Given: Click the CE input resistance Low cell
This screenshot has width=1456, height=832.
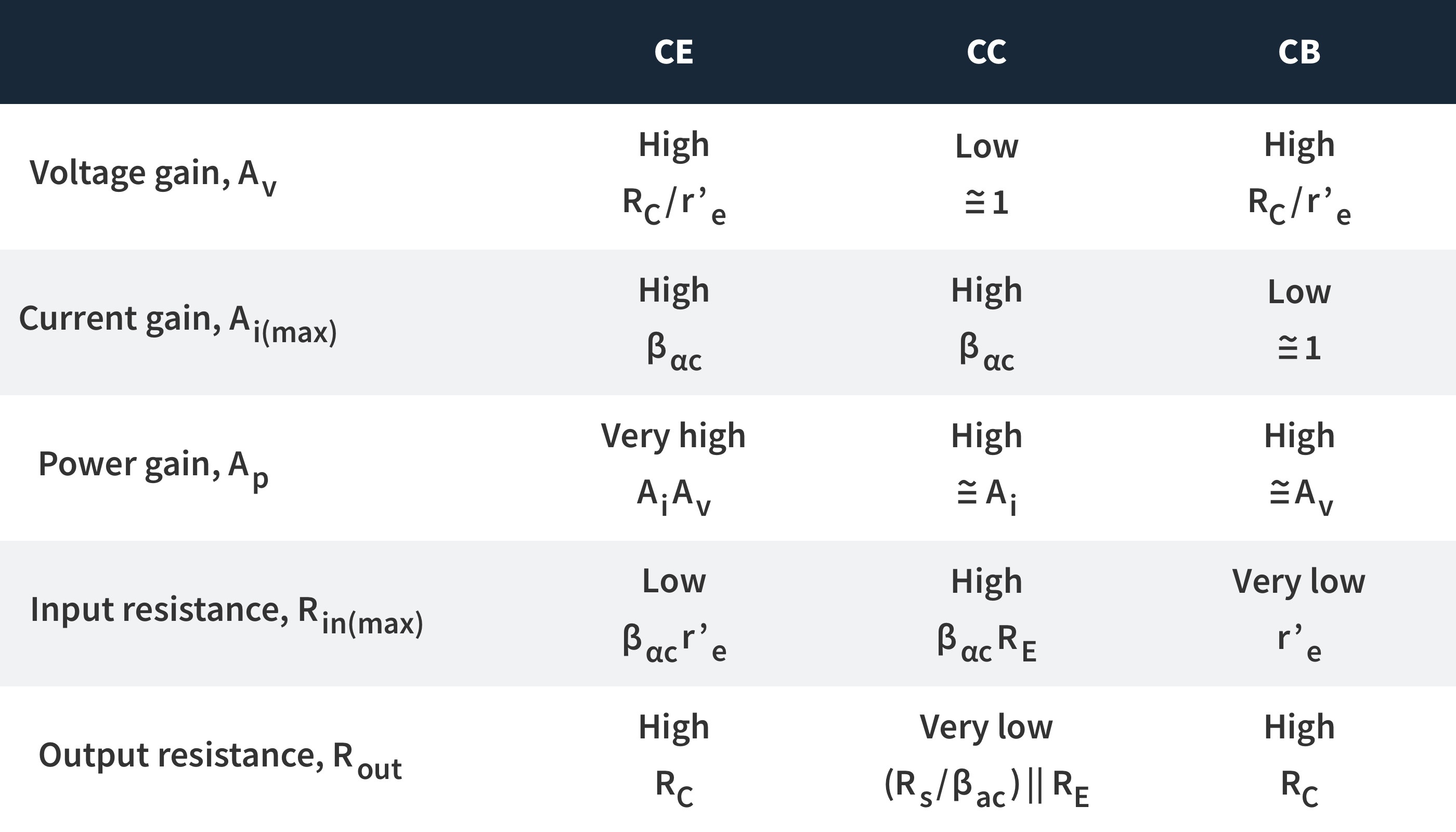Looking at the screenshot, I should click(x=674, y=582).
